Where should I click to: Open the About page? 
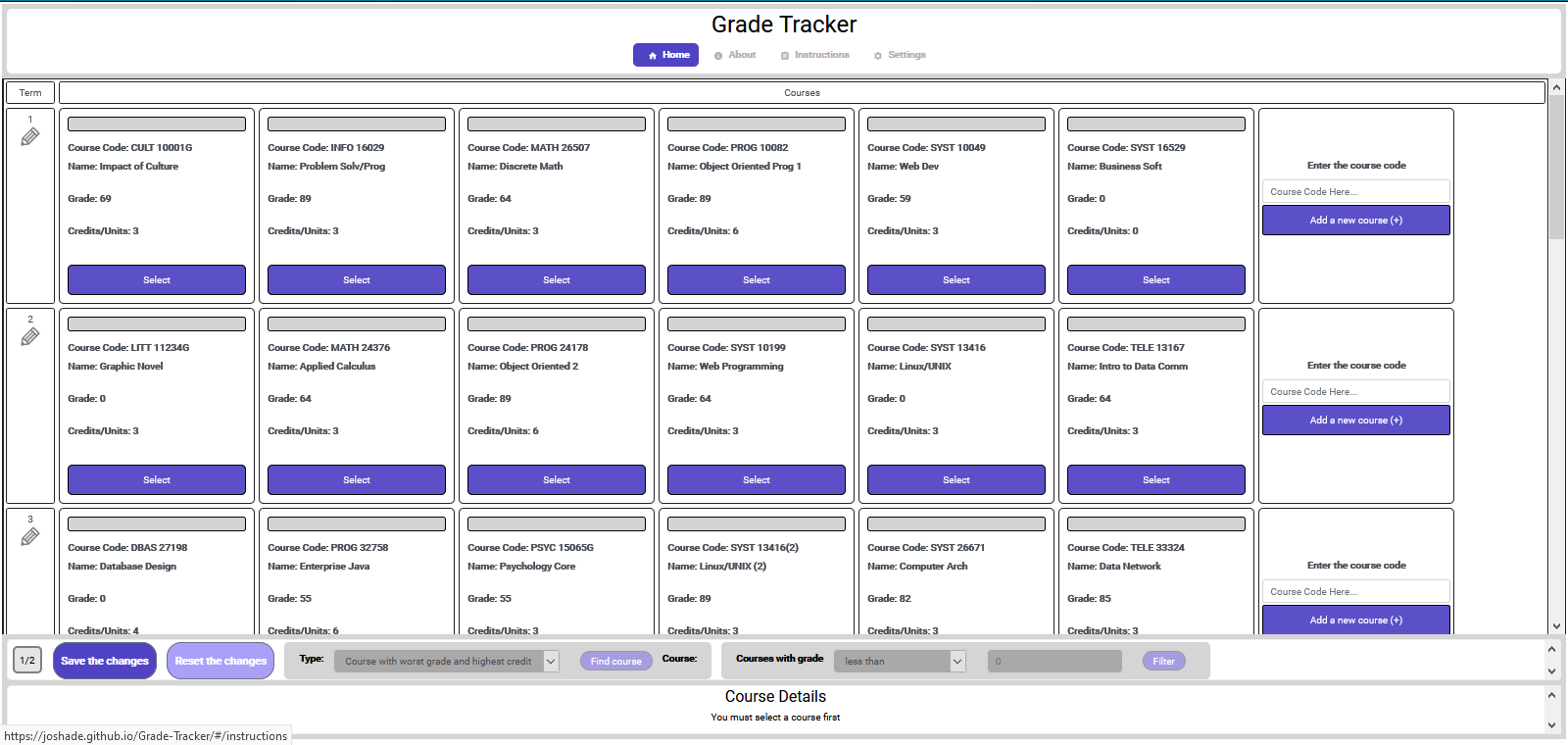tap(735, 55)
